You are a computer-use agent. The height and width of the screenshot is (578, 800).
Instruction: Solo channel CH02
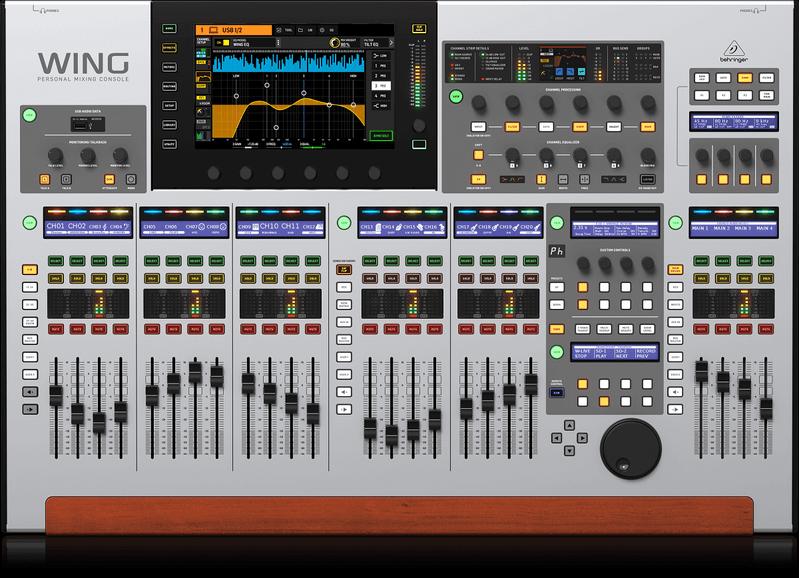pos(77,278)
